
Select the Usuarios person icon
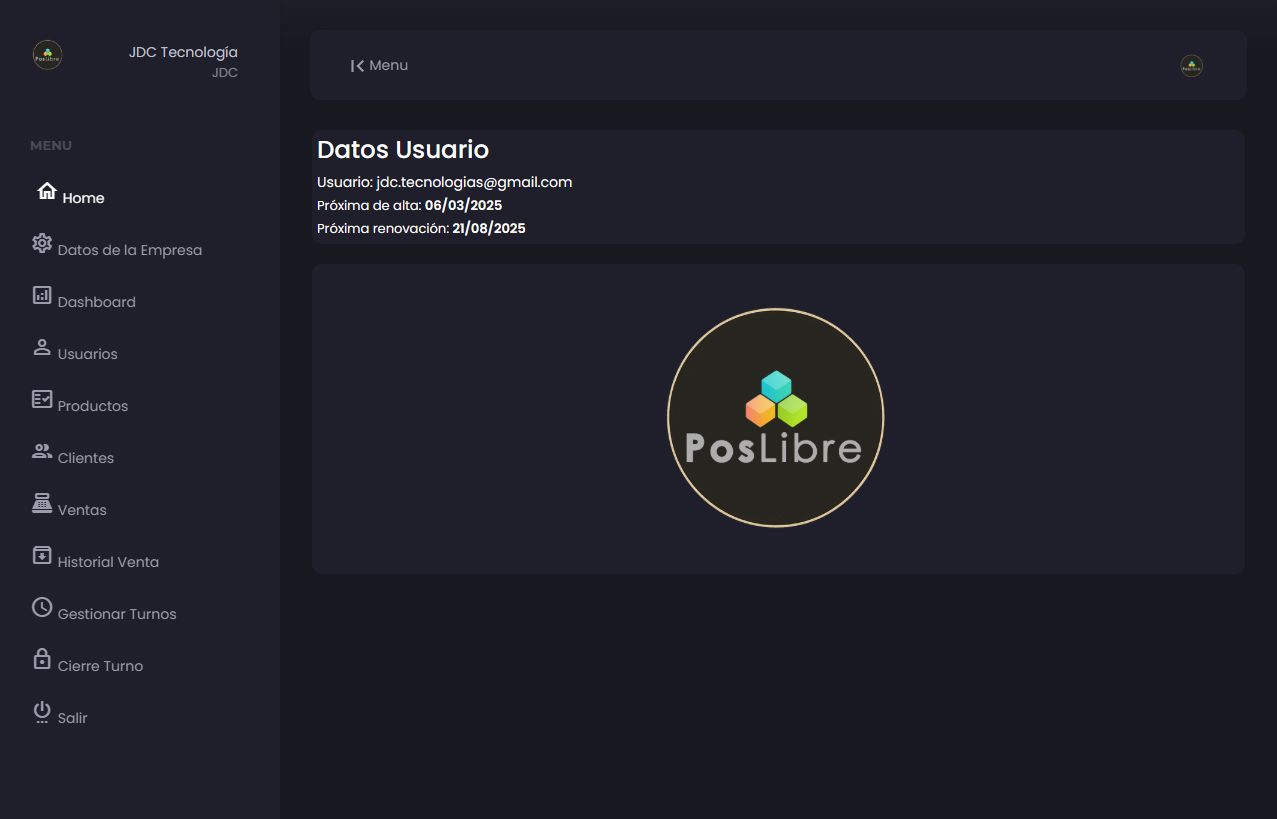pos(42,347)
